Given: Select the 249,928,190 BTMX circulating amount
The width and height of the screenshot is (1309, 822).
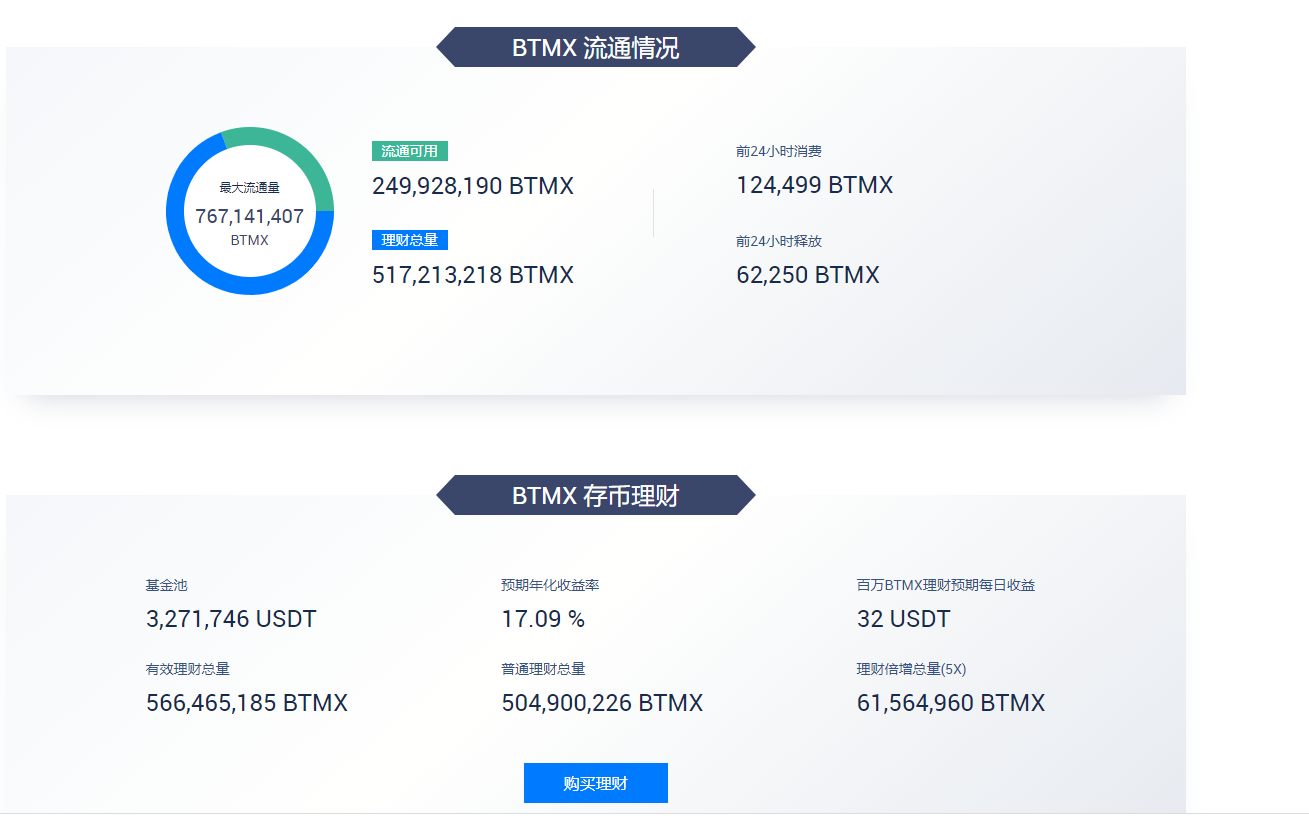Looking at the screenshot, I should (472, 186).
